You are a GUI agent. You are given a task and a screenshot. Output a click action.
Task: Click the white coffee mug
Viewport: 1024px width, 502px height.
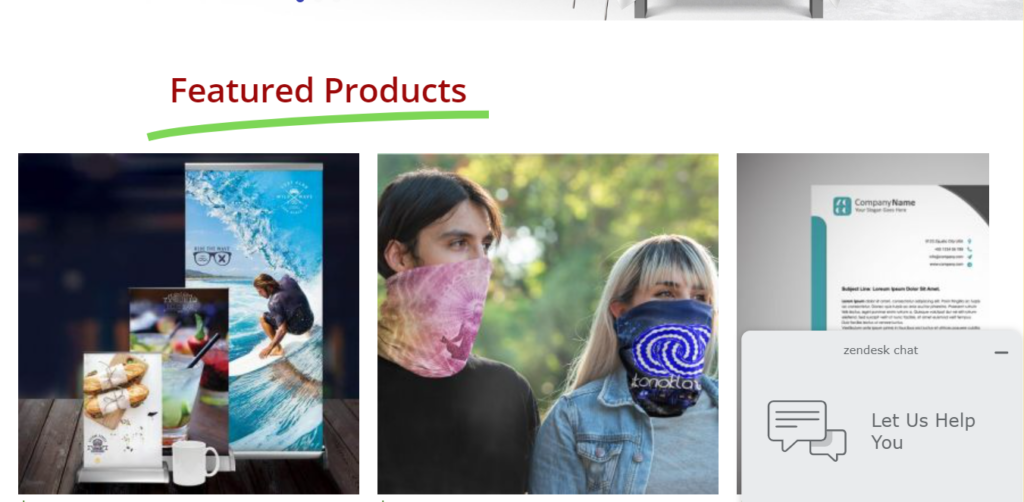(x=195, y=462)
